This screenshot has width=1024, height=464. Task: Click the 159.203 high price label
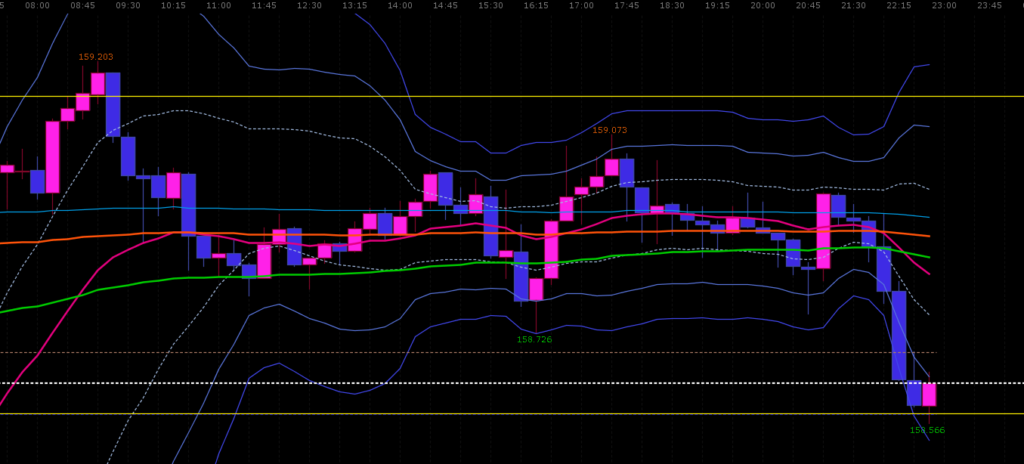pyautogui.click(x=96, y=57)
